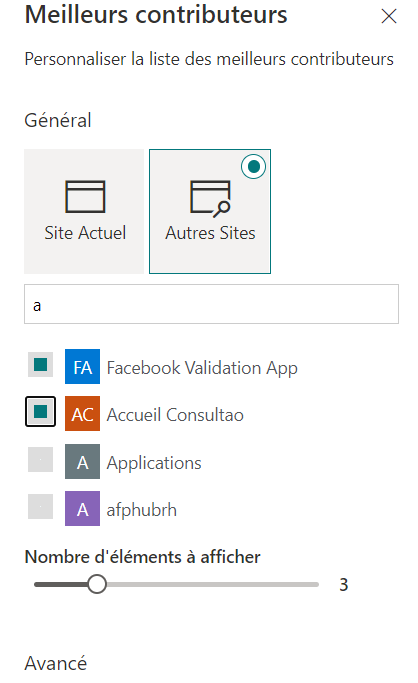The height and width of the screenshot is (683, 418).
Task: Check the Applications site checkbox
Action: (40, 460)
